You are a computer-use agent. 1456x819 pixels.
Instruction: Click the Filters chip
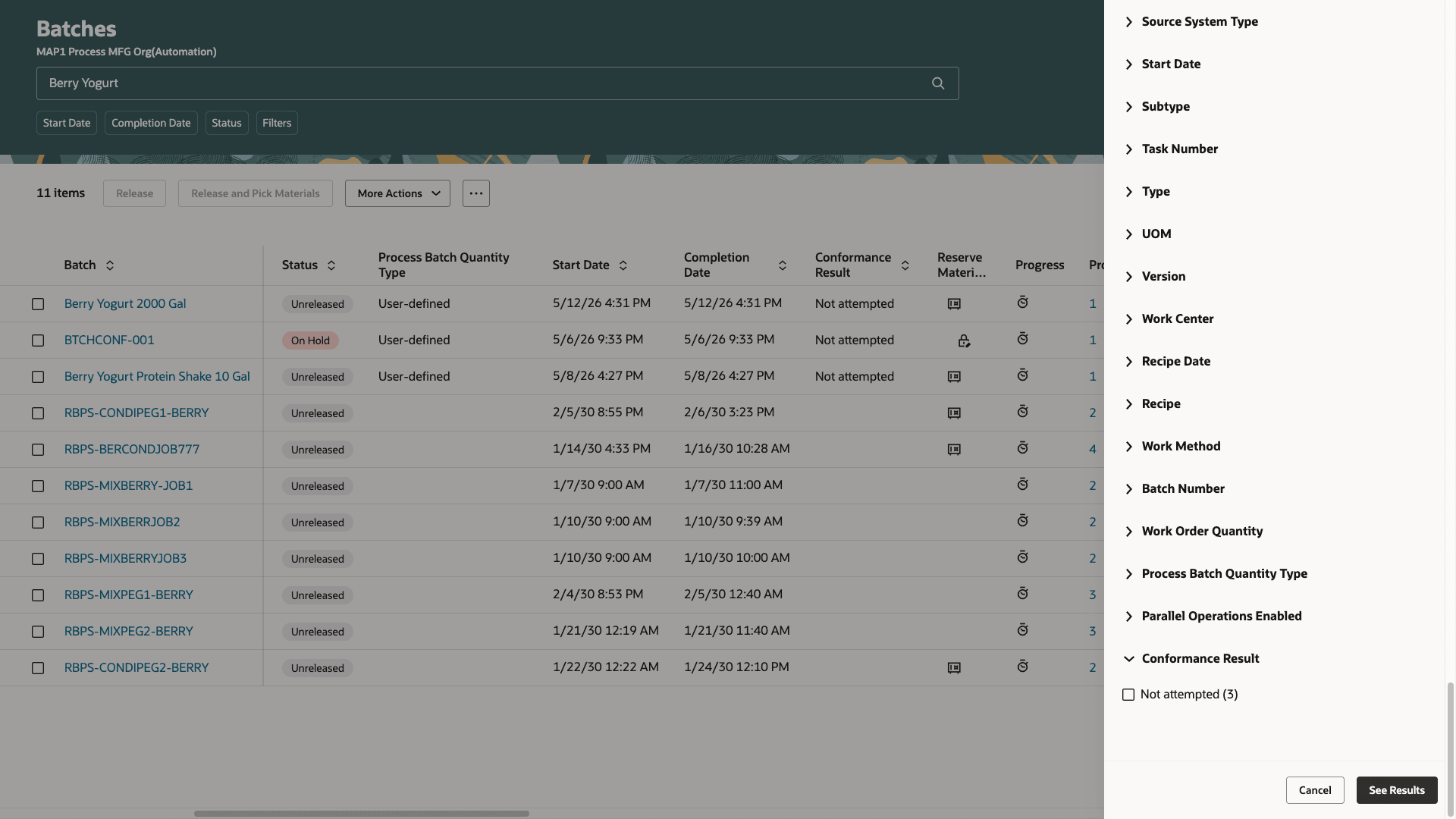pos(277,123)
